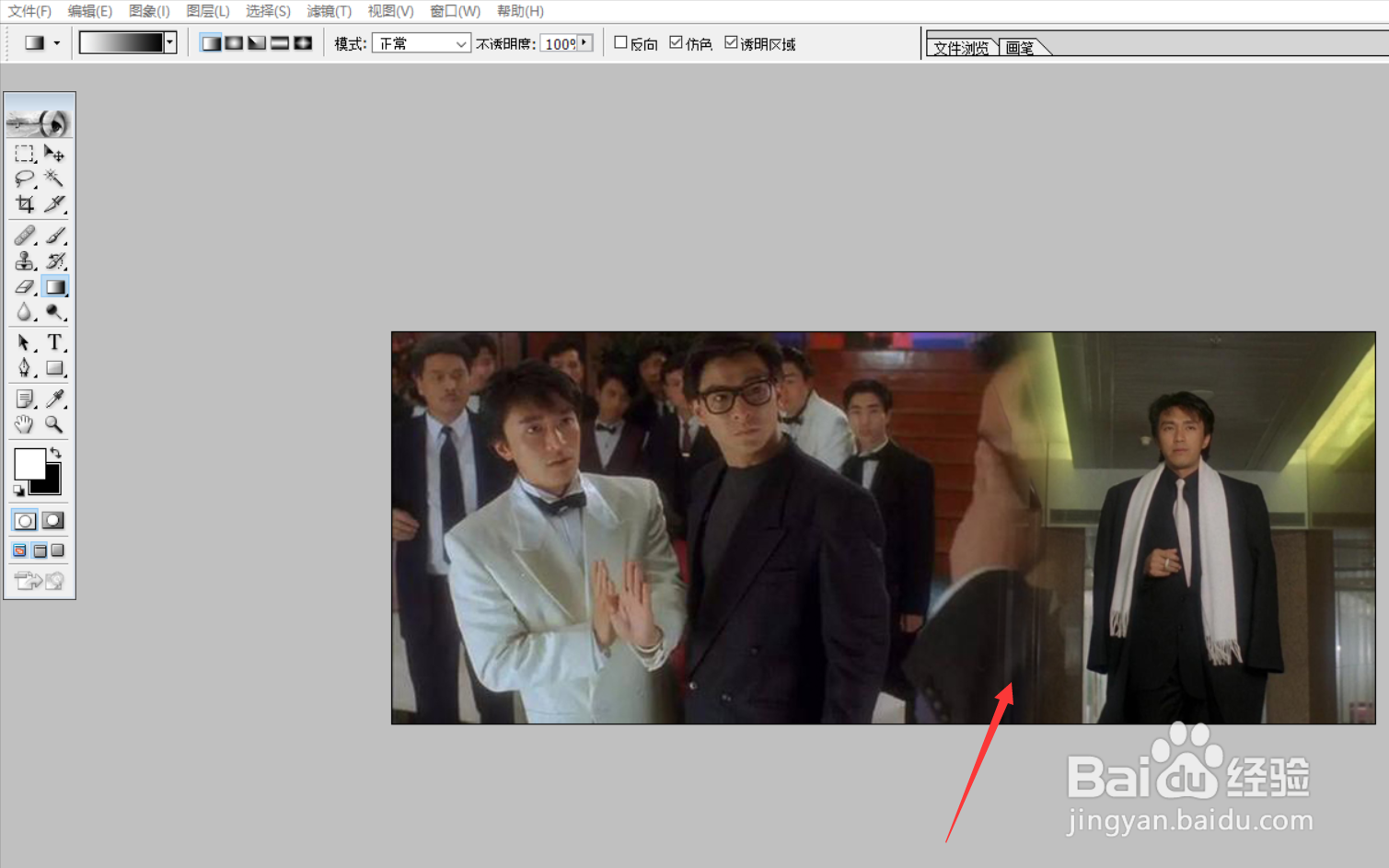Screen dimensions: 1389x868
Task: Open the 帮助(H) menu
Action: (x=520, y=11)
